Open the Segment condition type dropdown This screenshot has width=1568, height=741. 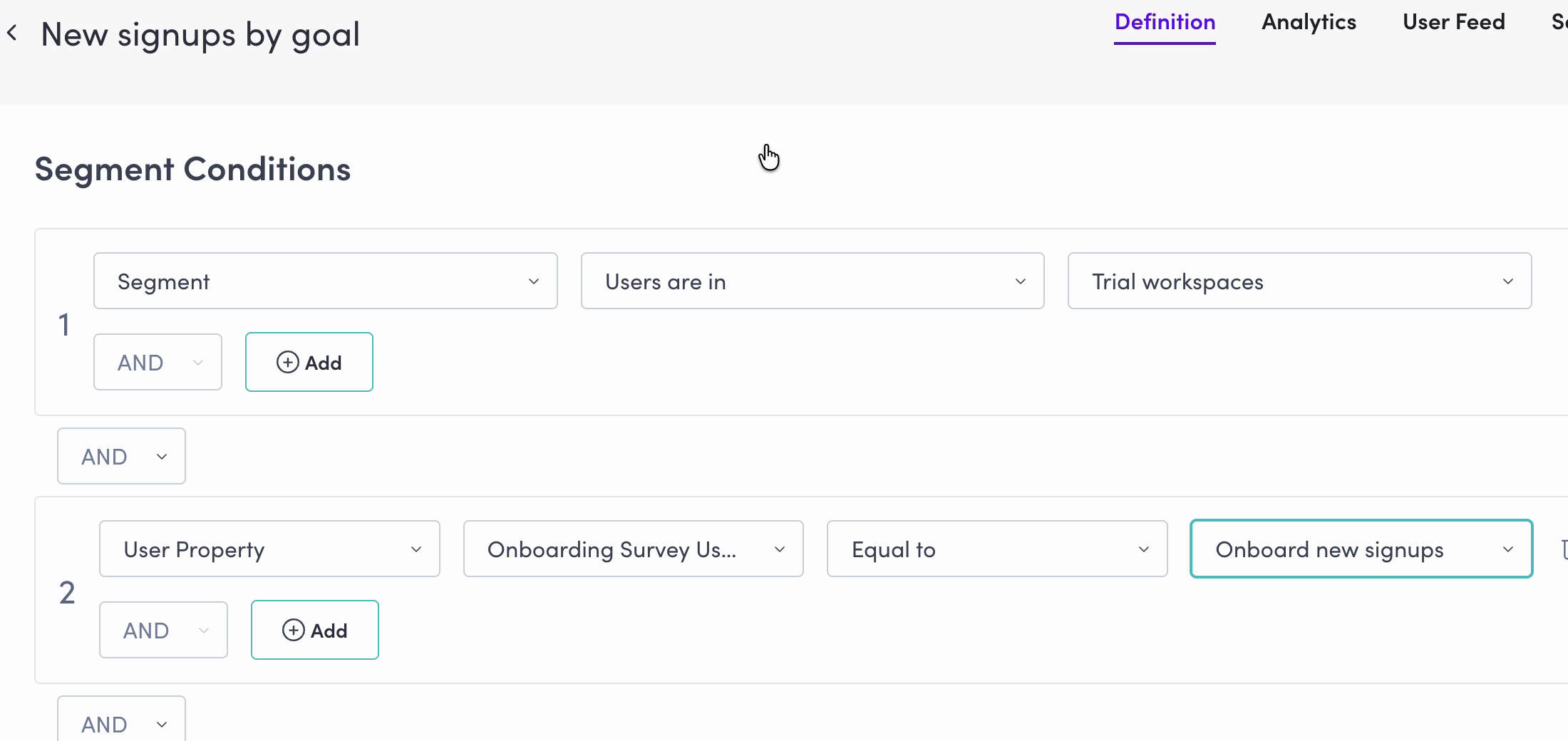click(x=326, y=281)
